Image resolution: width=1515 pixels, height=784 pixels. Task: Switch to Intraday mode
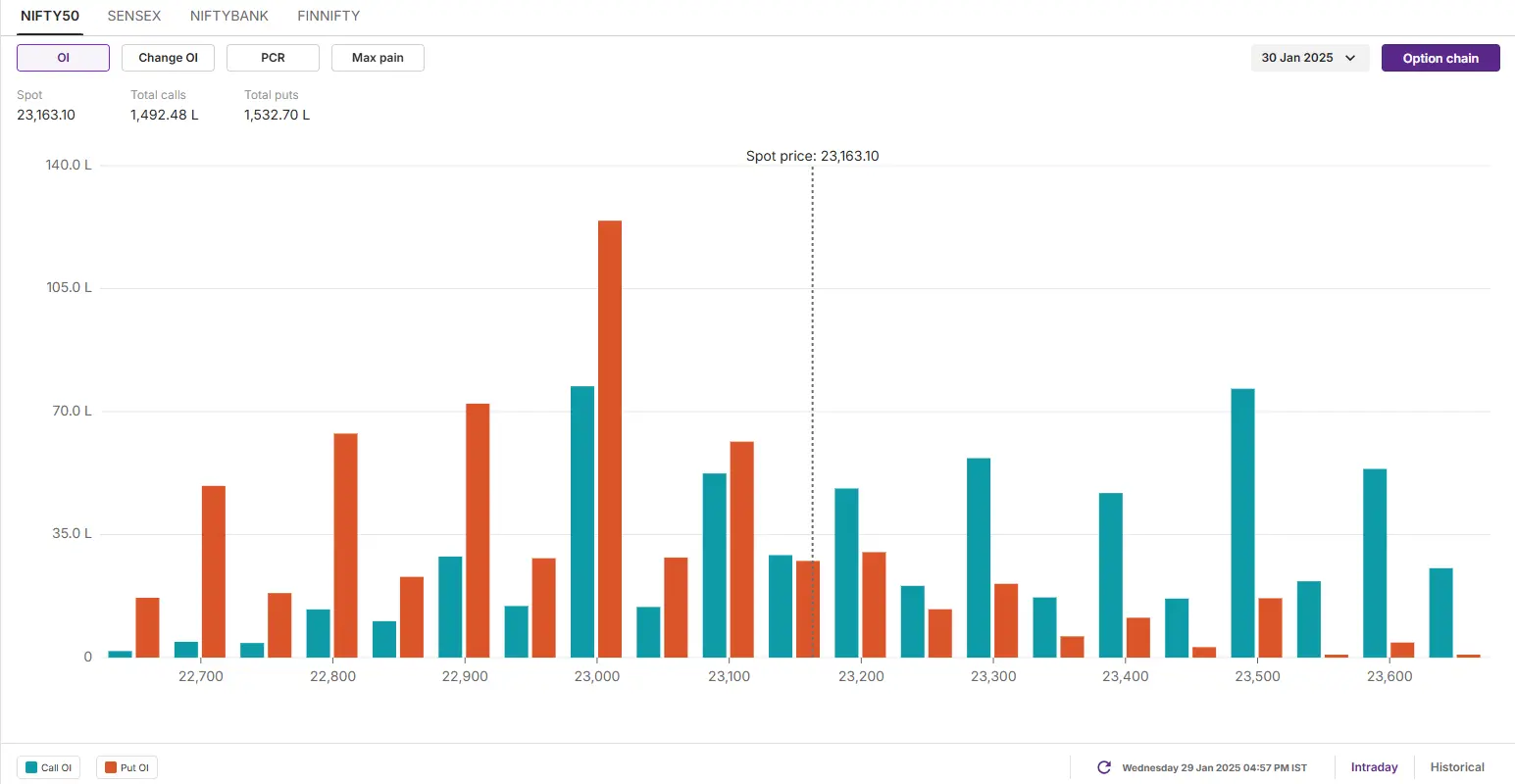click(x=1374, y=767)
